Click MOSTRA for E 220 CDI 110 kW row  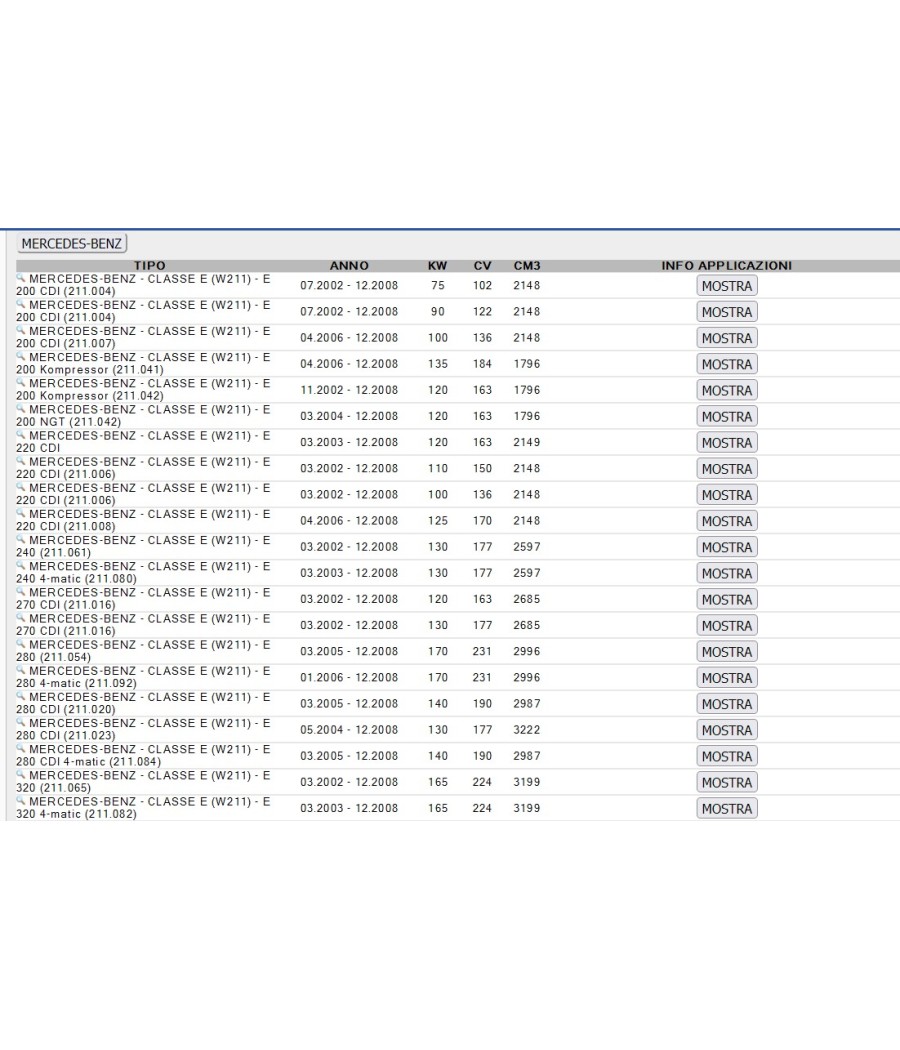[x=727, y=469]
